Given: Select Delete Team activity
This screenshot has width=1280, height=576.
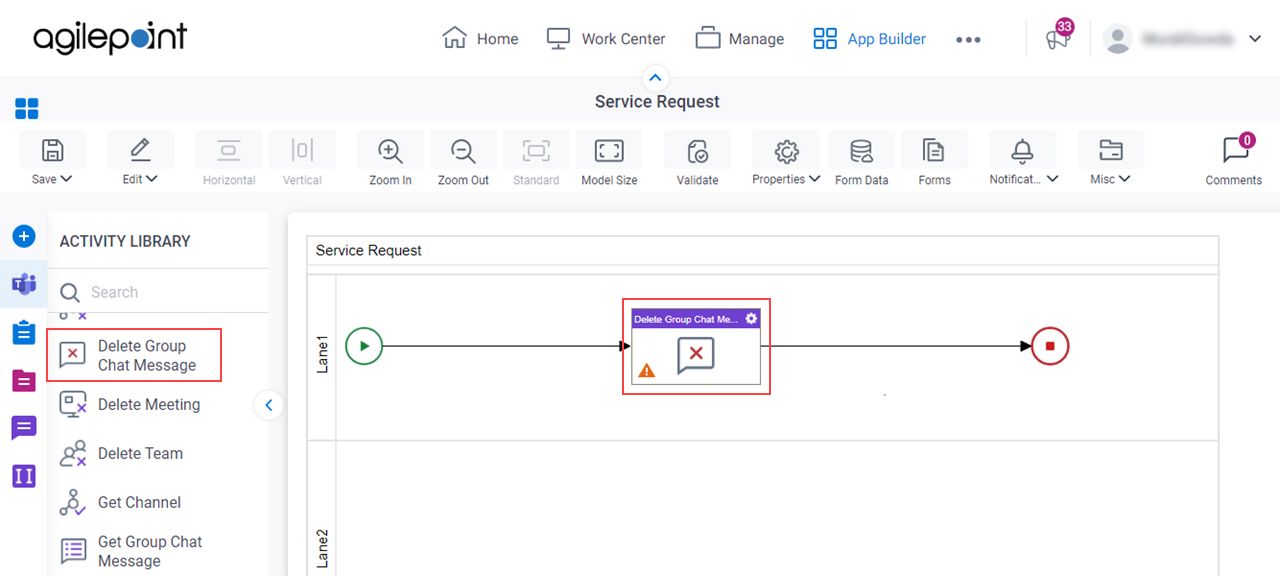Looking at the screenshot, I should 121,453.
